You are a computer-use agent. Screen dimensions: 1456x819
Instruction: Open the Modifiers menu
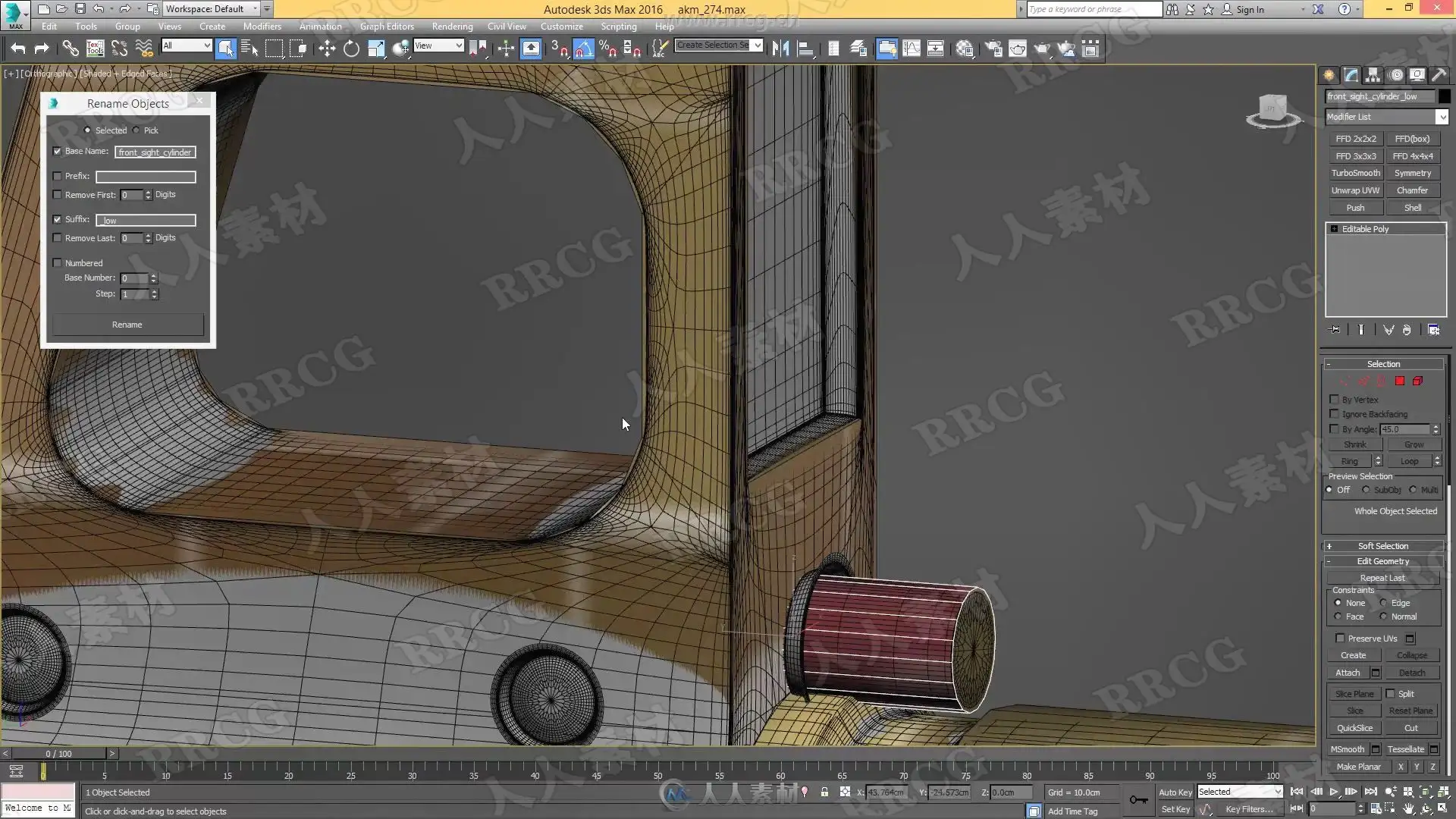click(262, 26)
